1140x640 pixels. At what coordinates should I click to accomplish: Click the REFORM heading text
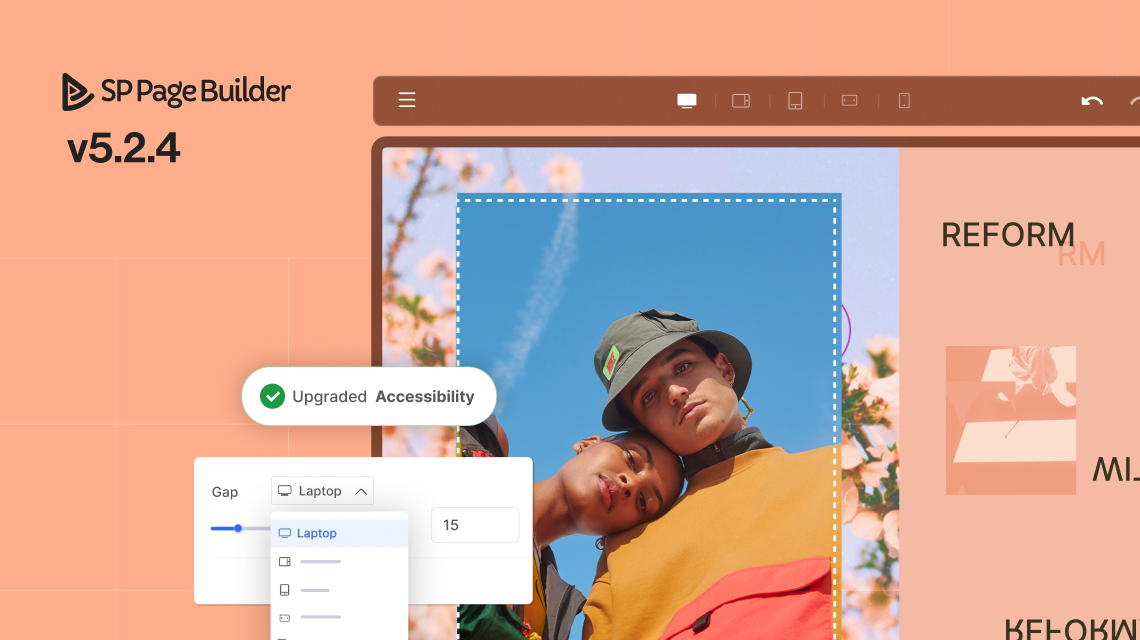[x=1008, y=235]
